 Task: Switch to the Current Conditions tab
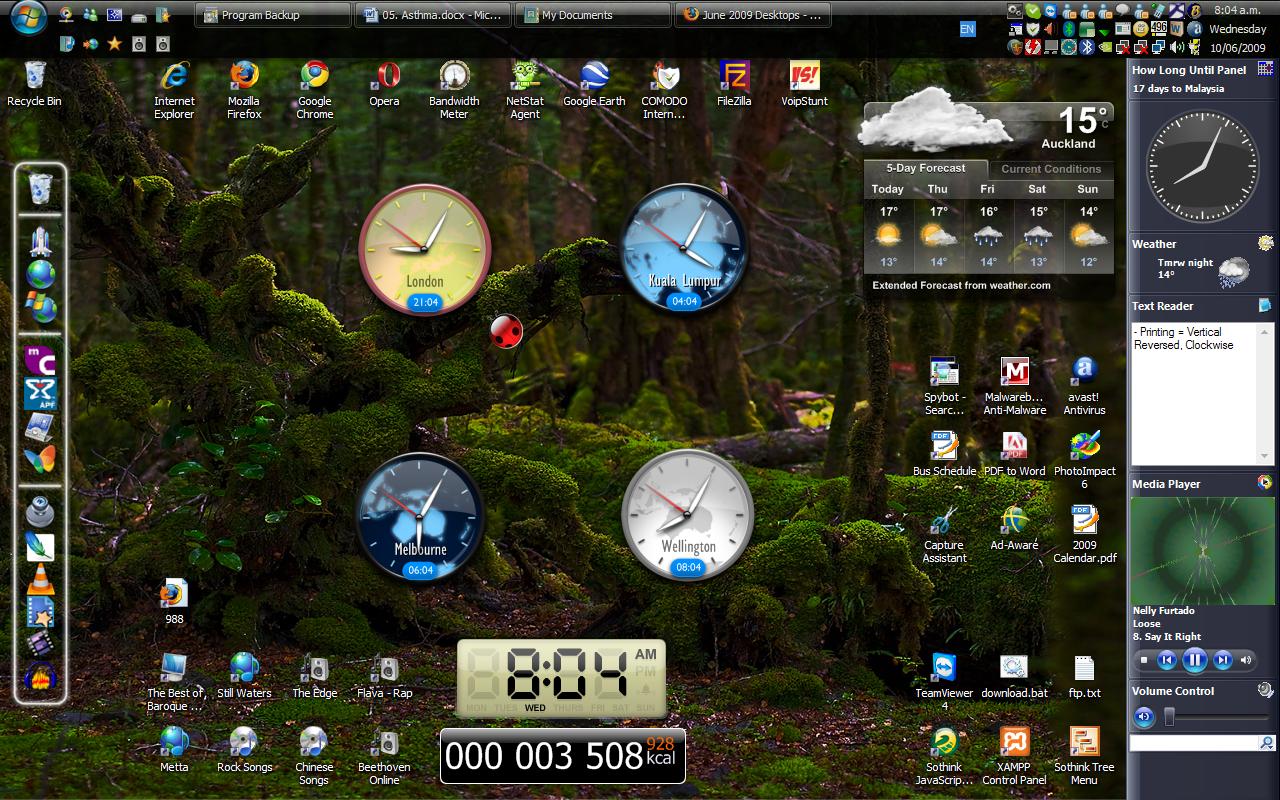tap(1050, 169)
